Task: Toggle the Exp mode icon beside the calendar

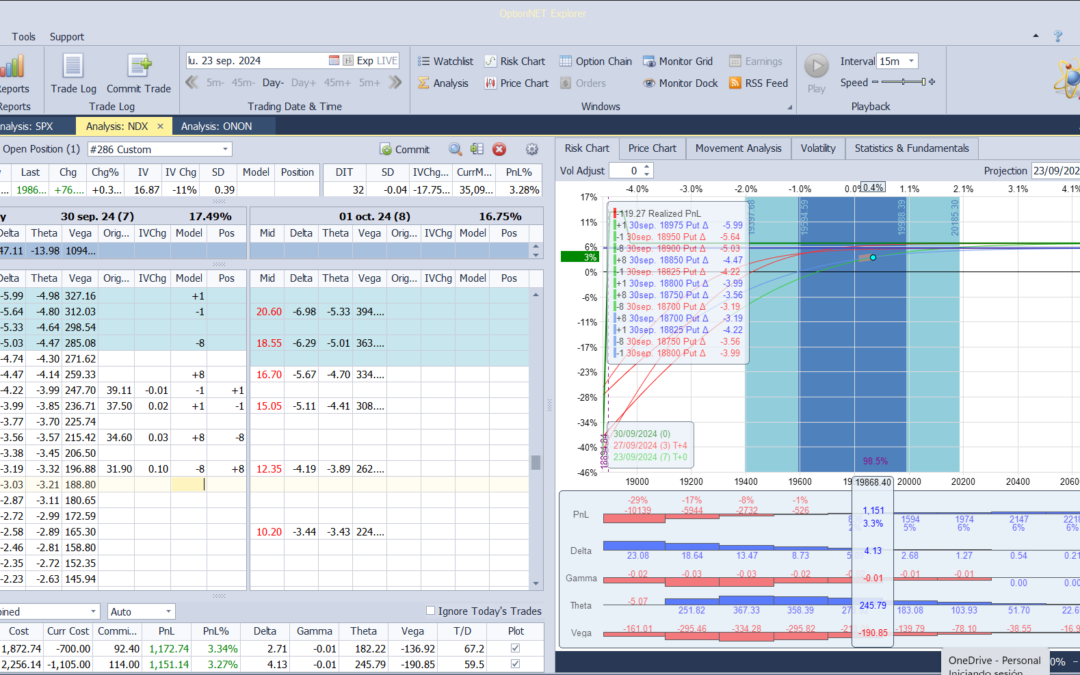Action: point(348,61)
